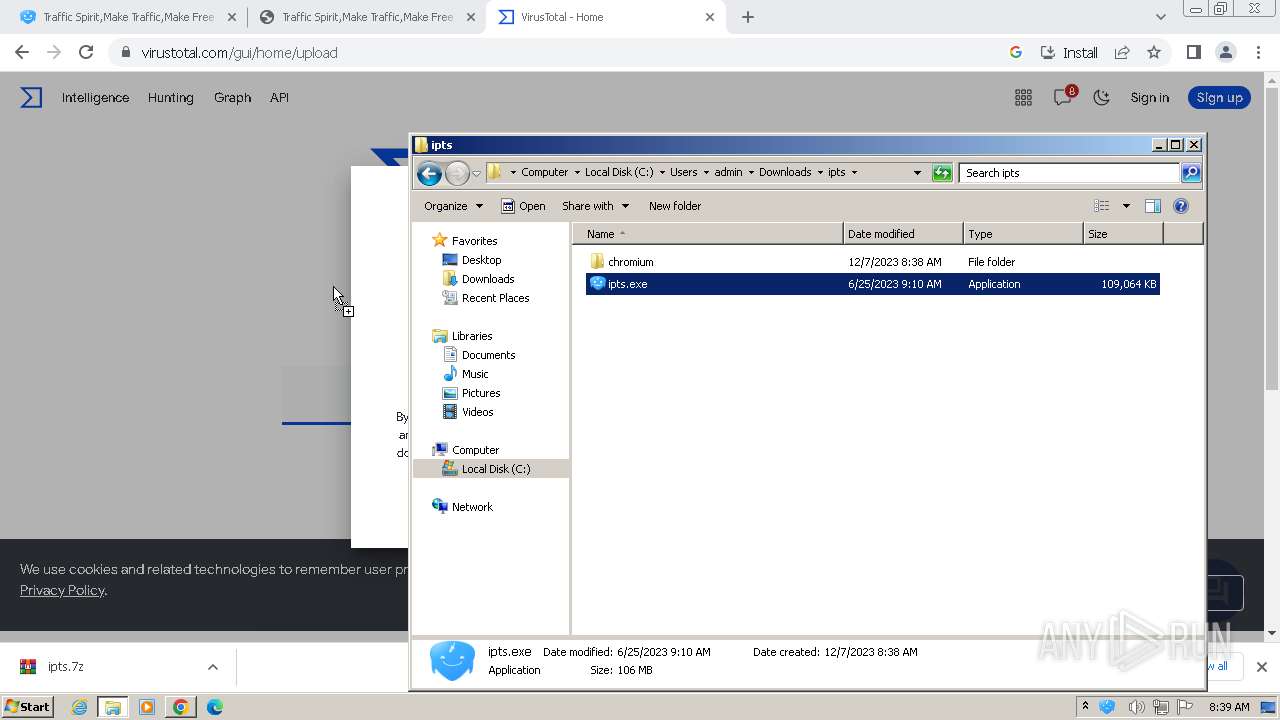
Task: Click Downloads in the address breadcrumb
Action: pyautogui.click(x=785, y=172)
